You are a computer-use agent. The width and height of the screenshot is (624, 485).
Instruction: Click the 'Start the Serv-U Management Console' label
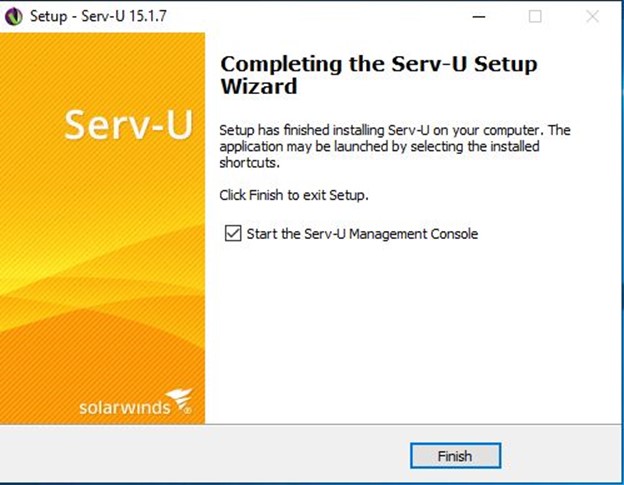[362, 234]
